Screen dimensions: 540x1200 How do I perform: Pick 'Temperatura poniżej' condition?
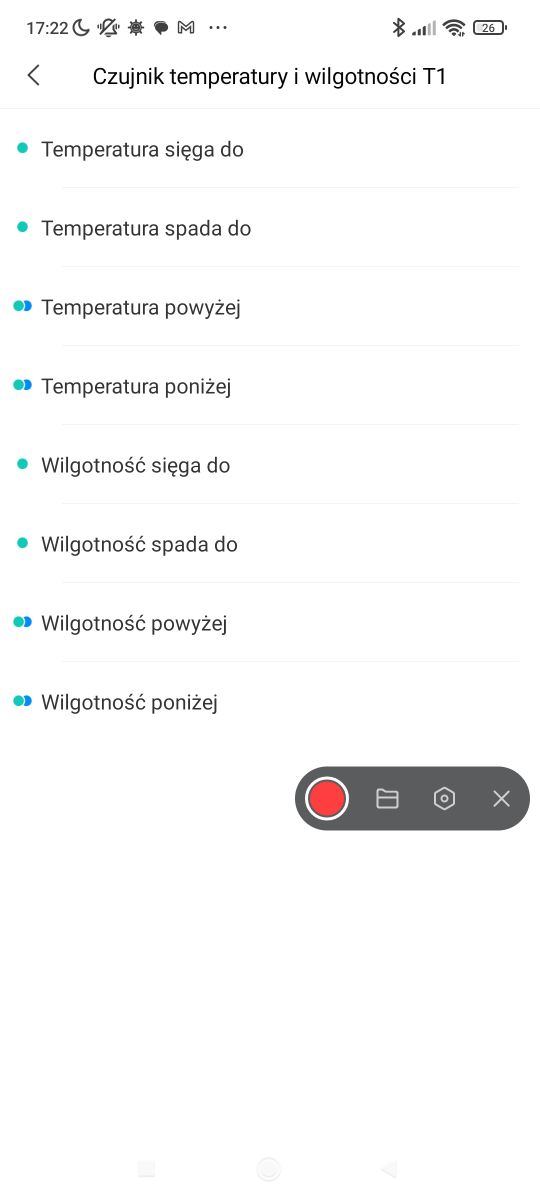270,386
